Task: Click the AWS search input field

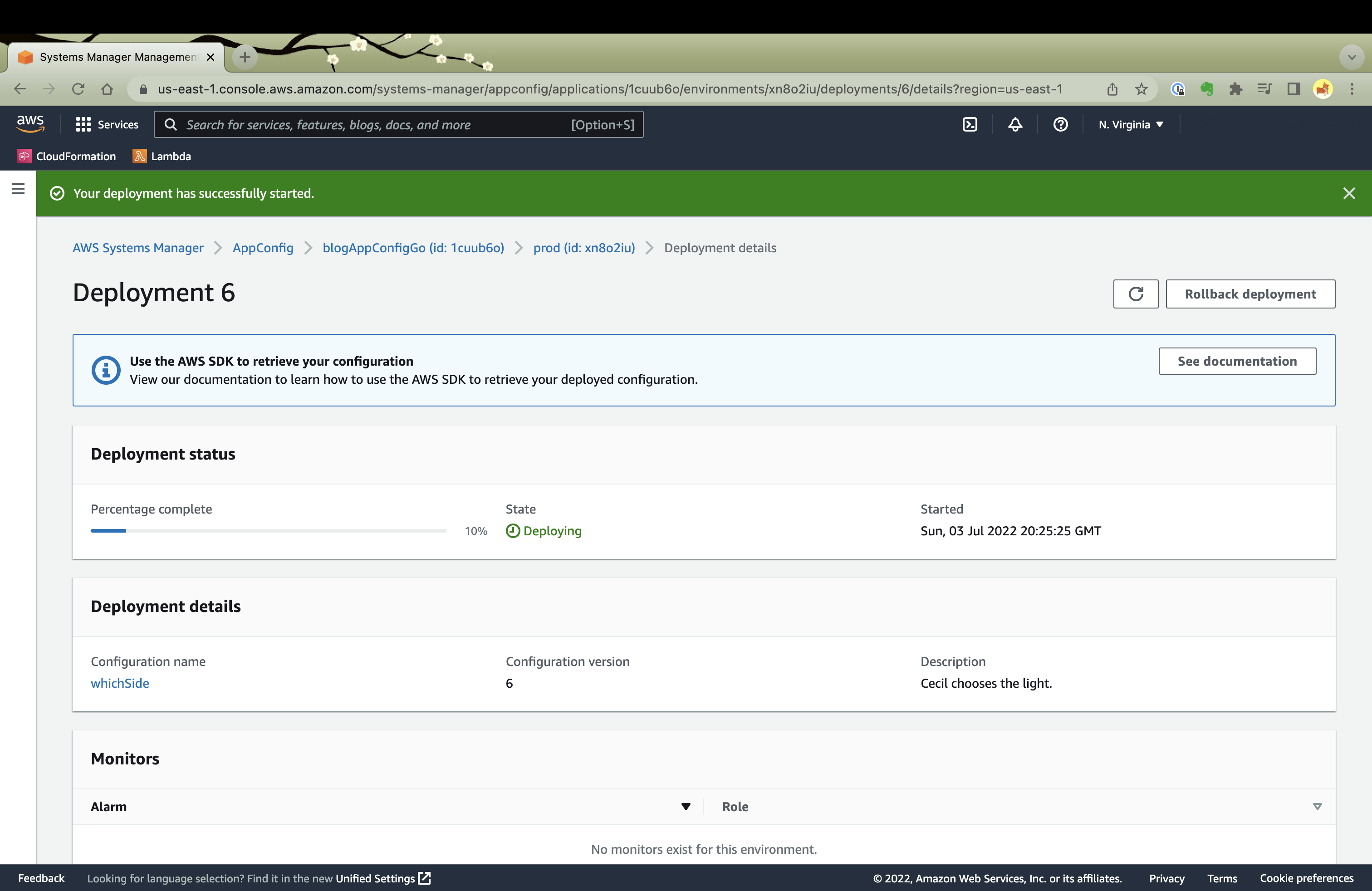Action: 398,124
